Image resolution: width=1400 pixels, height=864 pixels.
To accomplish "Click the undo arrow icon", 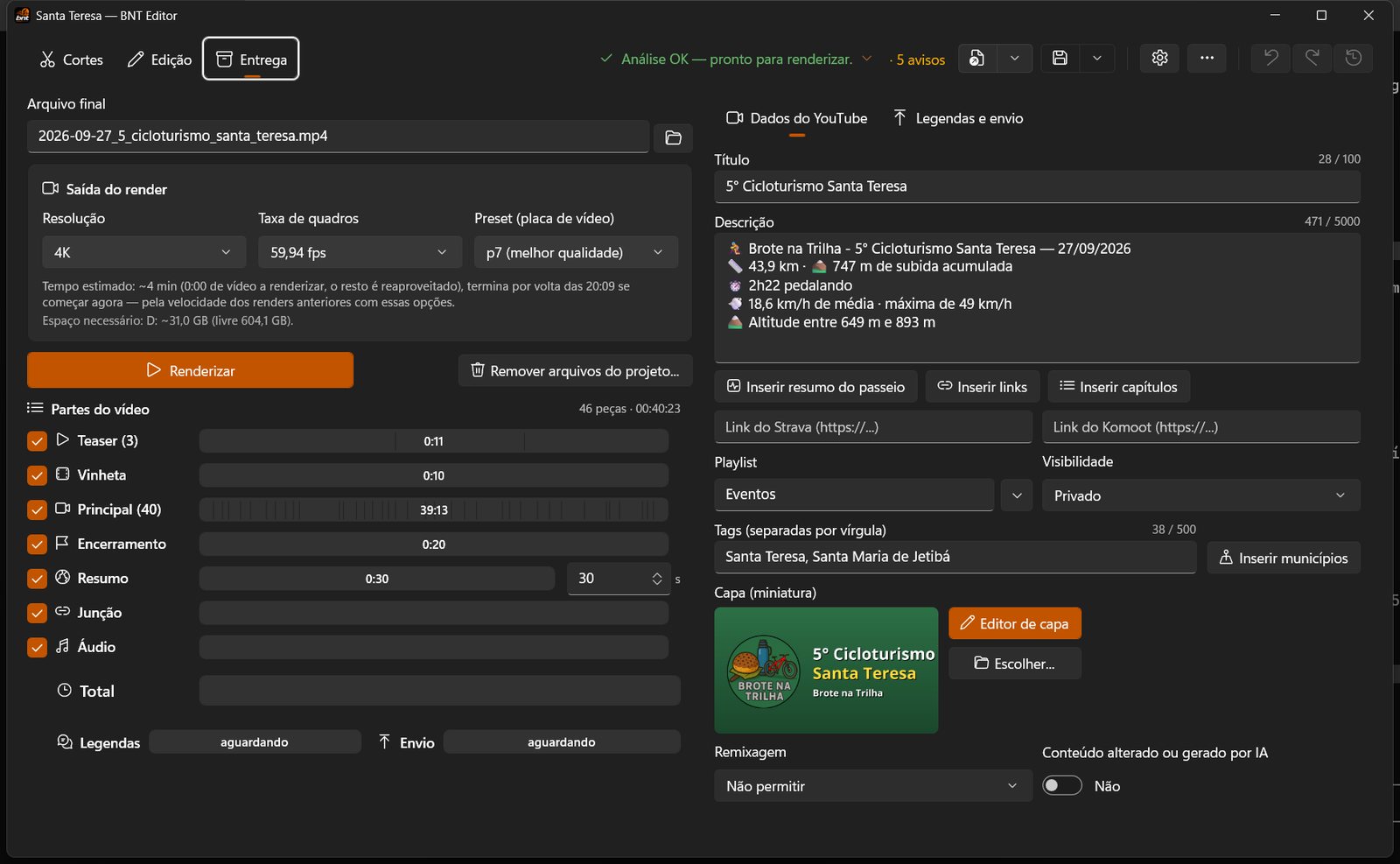I will (x=1270, y=59).
